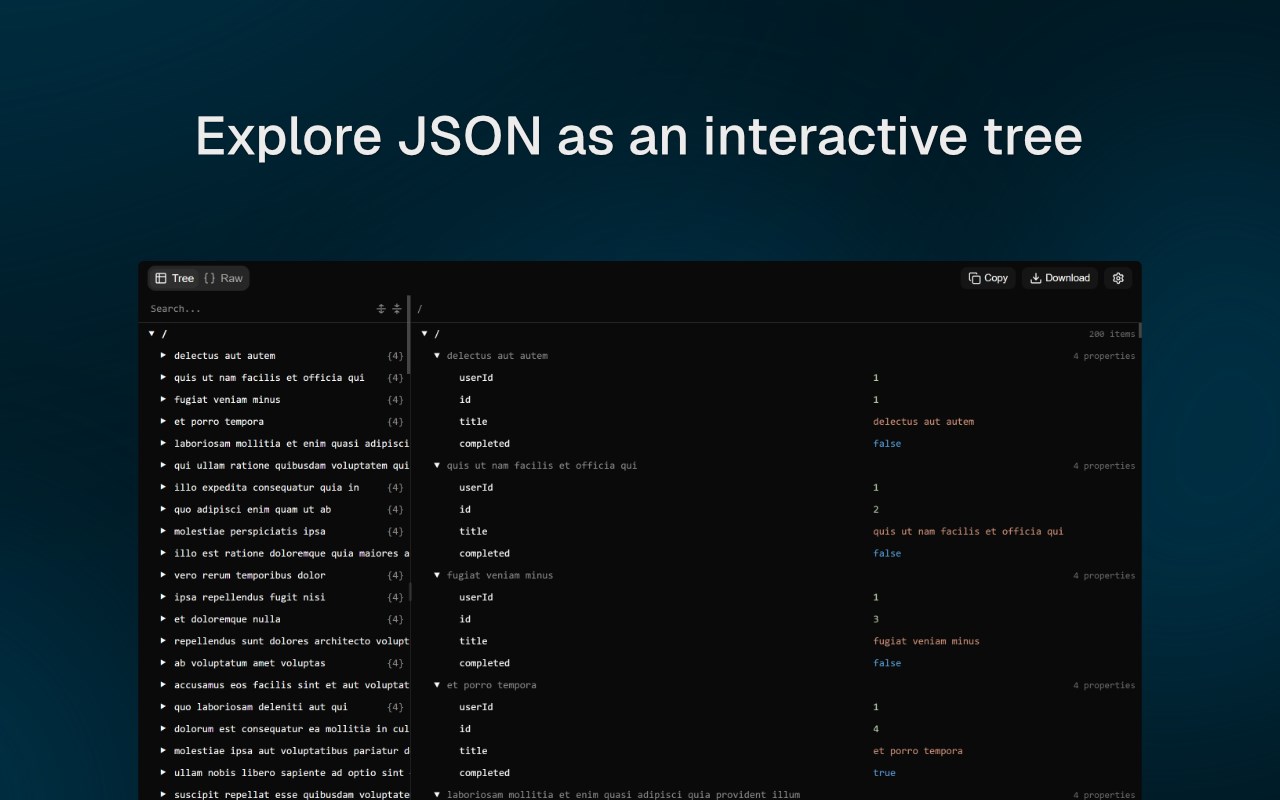
Task: Click id value '3' in main panel
Action: tap(876, 619)
